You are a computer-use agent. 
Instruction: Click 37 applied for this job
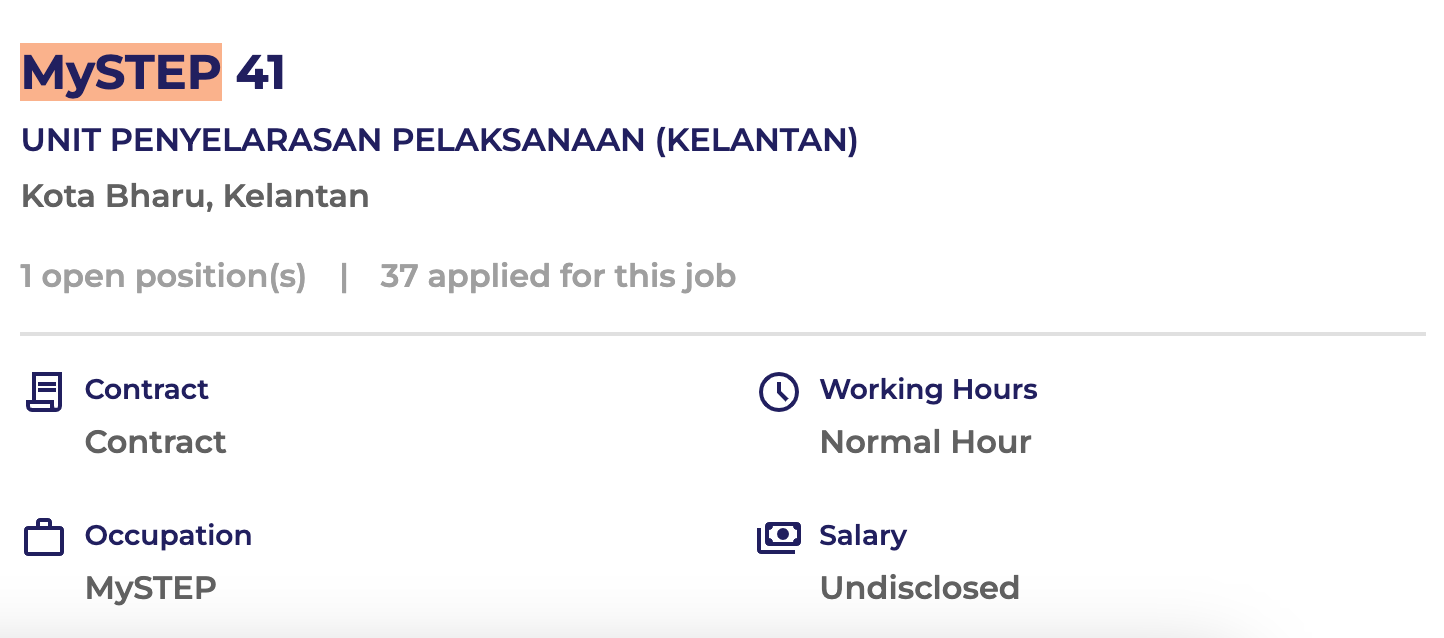557,276
